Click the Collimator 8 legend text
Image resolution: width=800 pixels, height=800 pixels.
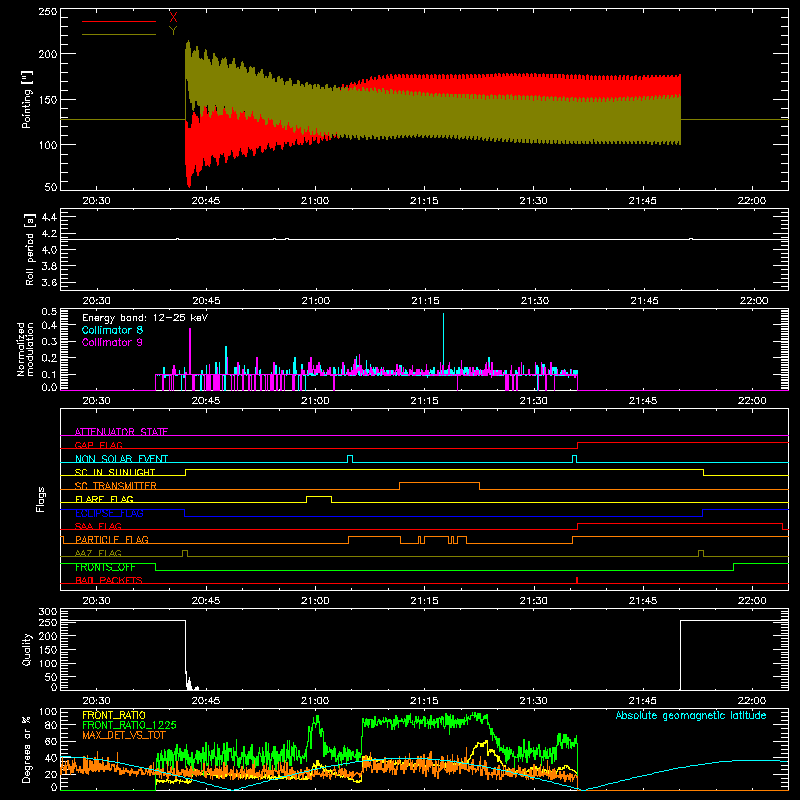(112, 330)
